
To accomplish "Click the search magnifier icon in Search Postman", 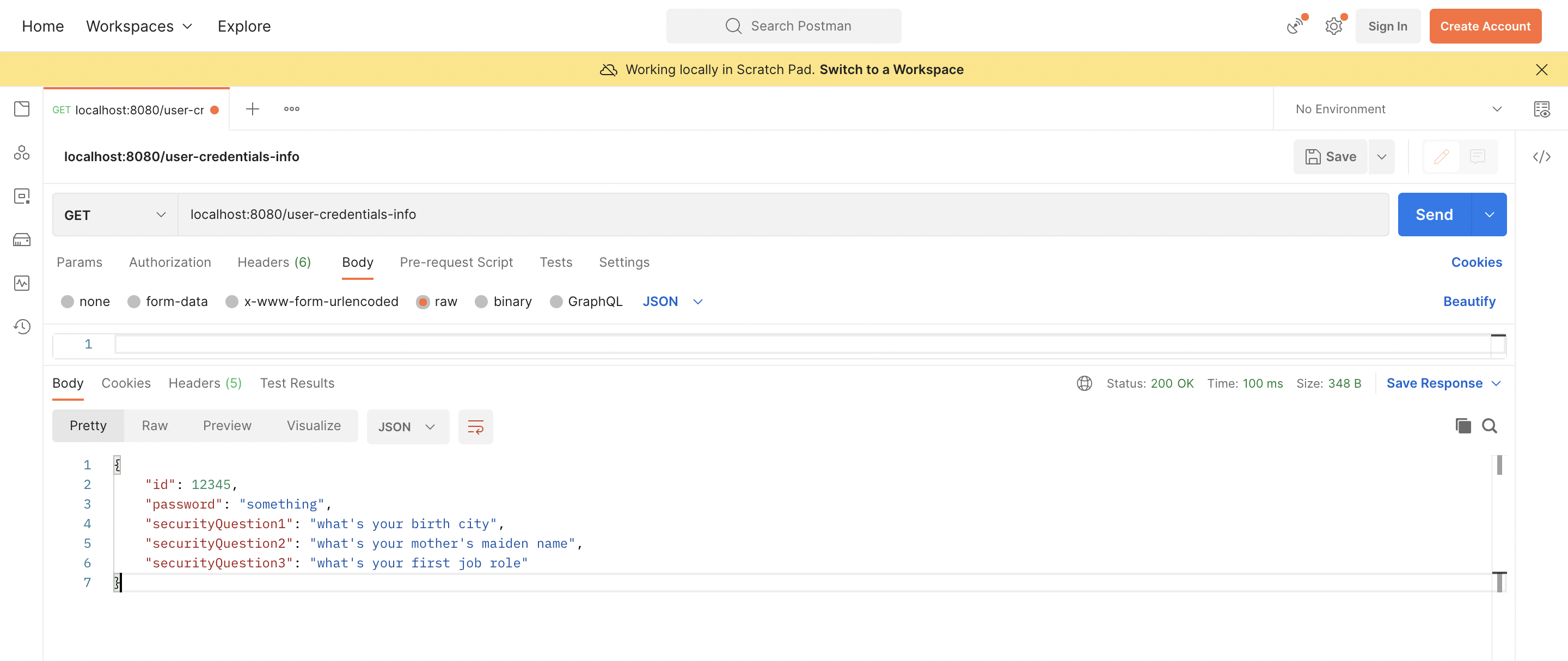I will [x=733, y=26].
